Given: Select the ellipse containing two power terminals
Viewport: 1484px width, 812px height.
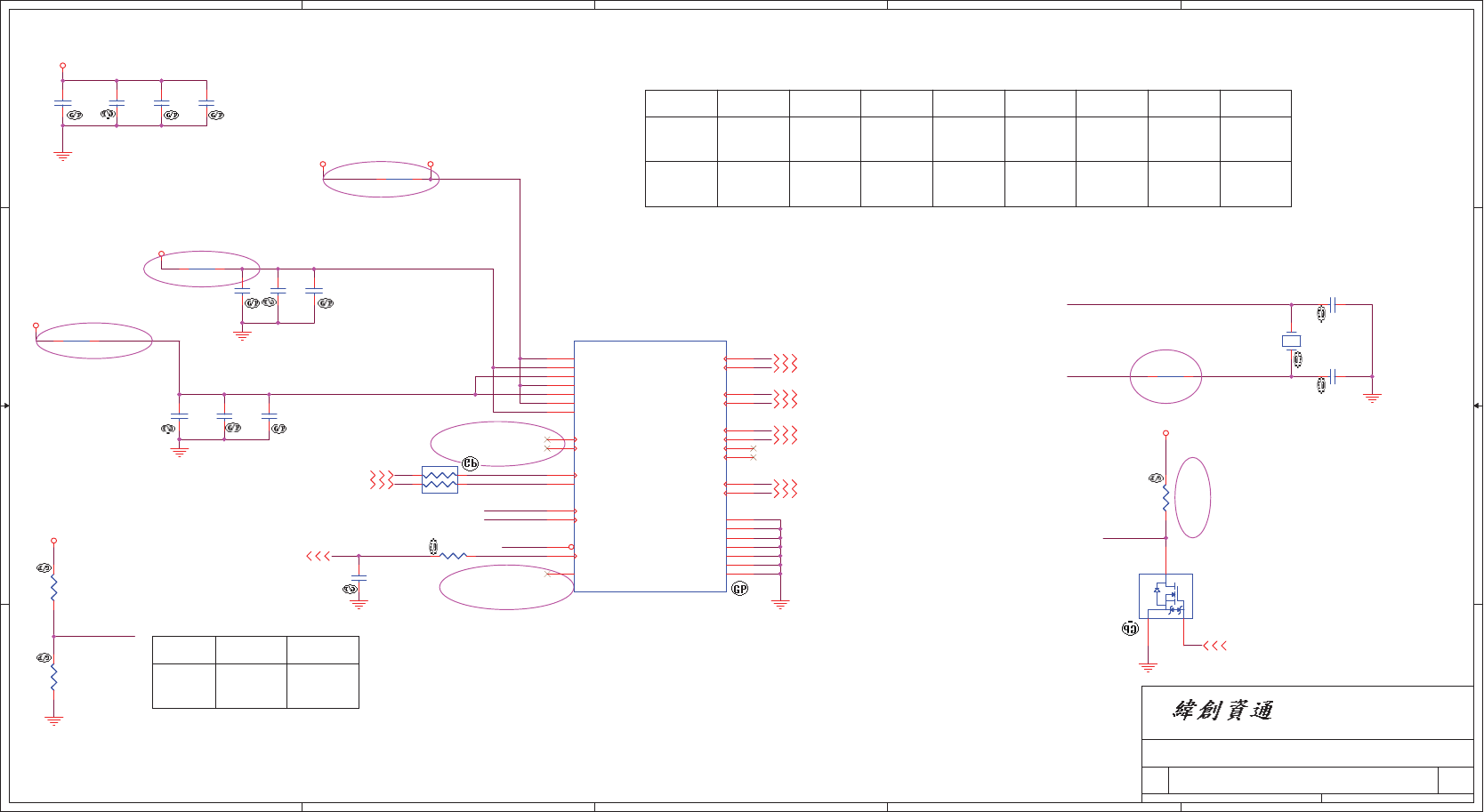Looking at the screenshot, I should [x=381, y=179].
